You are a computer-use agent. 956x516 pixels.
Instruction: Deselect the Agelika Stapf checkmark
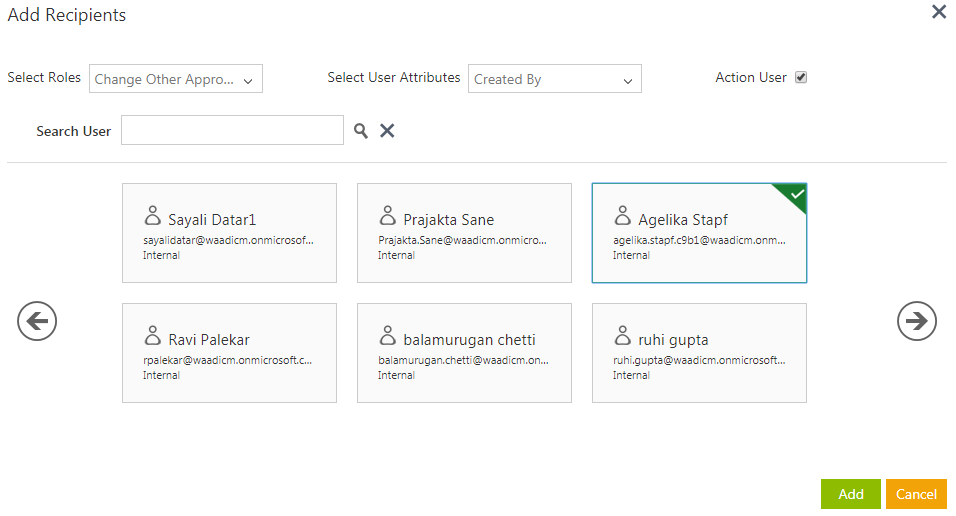[796, 194]
